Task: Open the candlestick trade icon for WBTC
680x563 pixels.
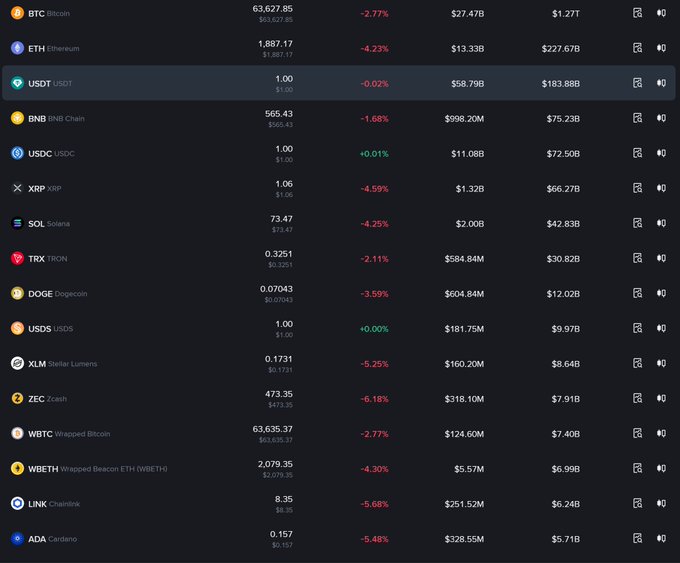Action: (x=661, y=433)
